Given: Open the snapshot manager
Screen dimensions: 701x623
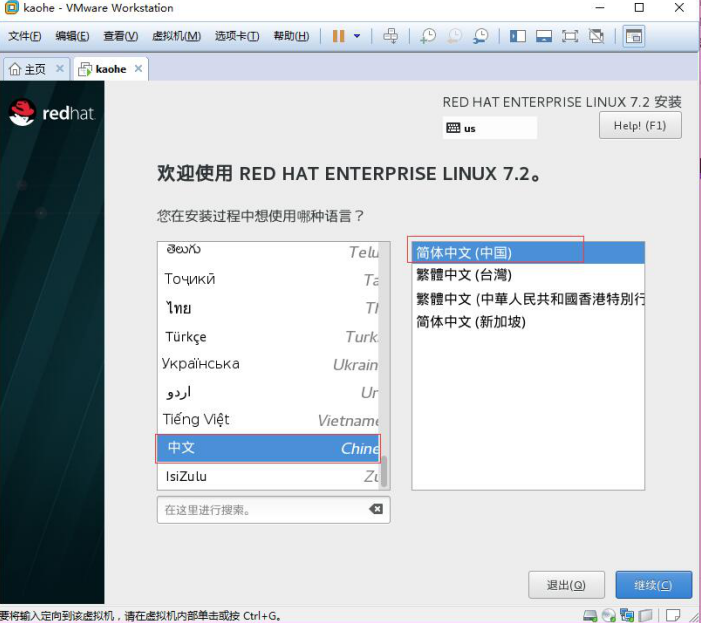Looking at the screenshot, I should 481,36.
